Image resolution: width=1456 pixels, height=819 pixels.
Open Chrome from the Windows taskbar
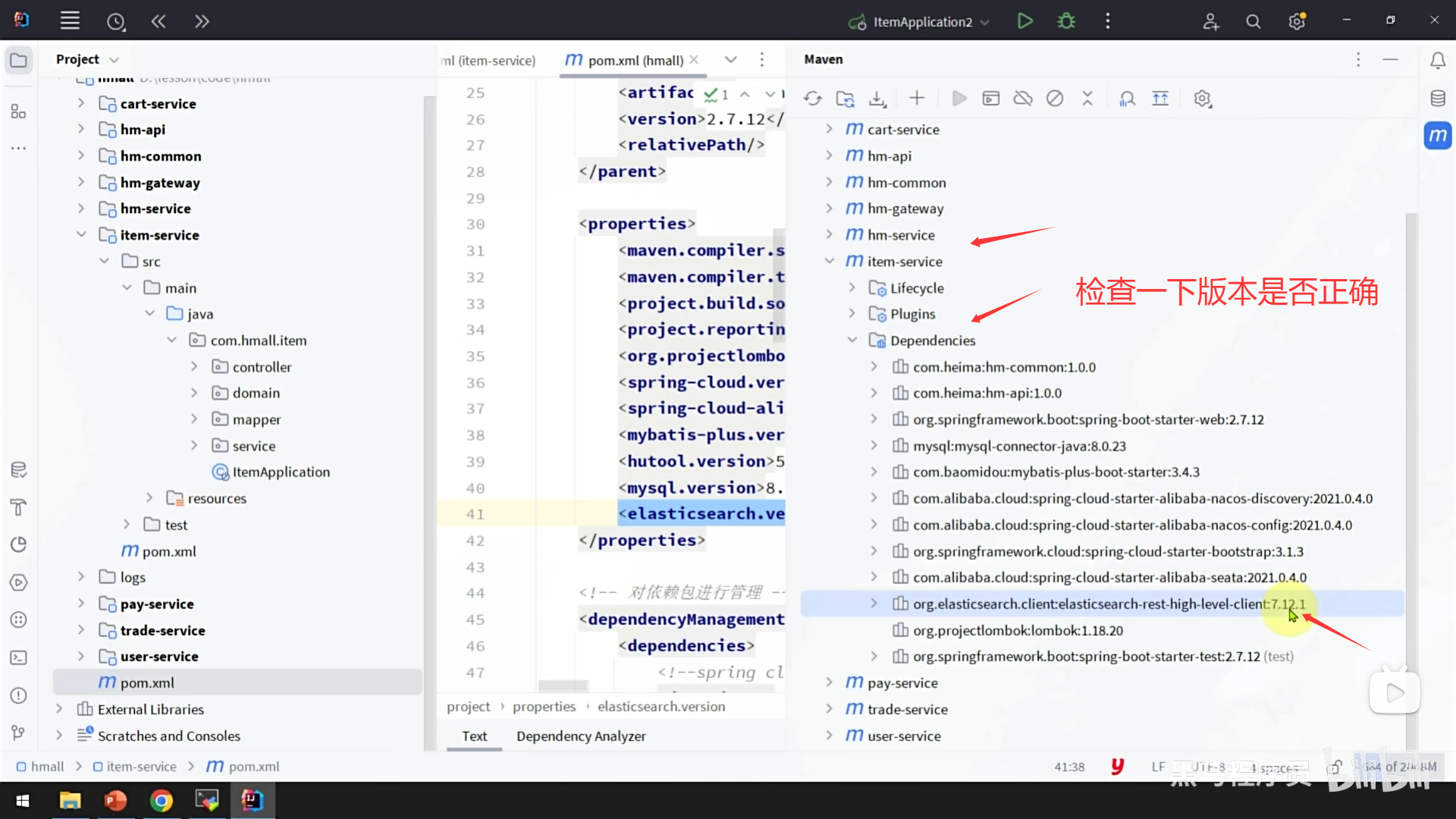coord(161,800)
